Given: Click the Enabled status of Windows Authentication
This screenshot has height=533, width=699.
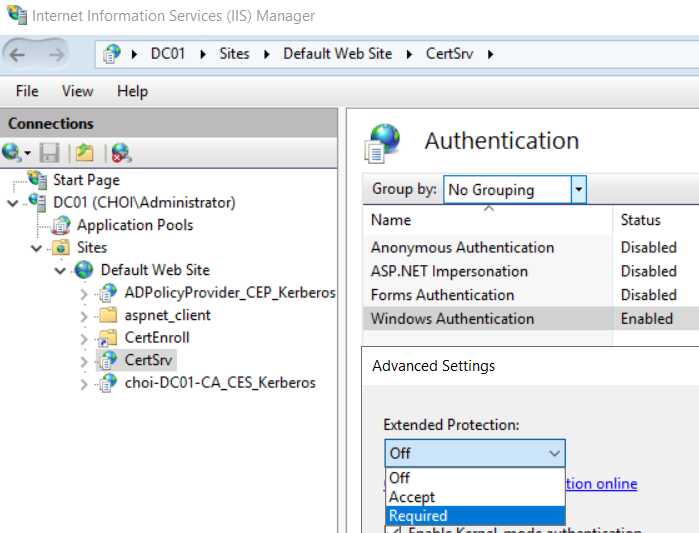Looking at the screenshot, I should [x=647, y=318].
